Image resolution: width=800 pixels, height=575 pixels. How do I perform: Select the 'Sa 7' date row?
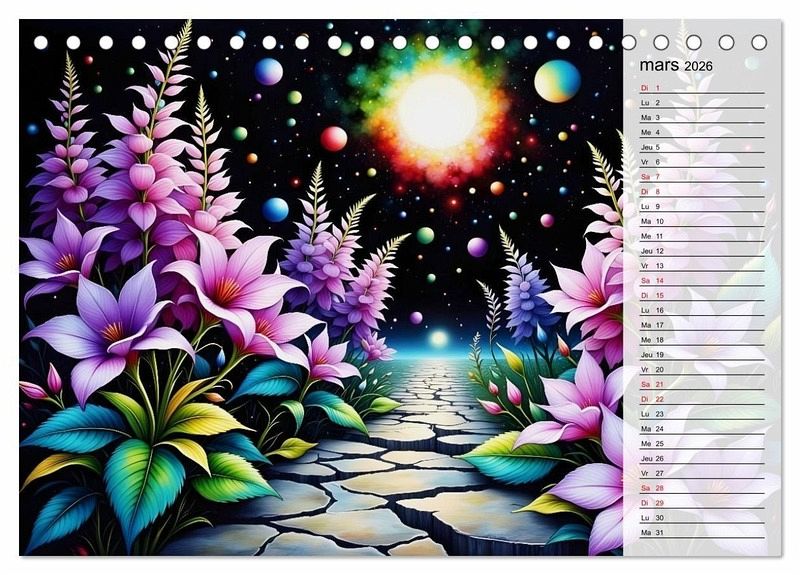(703, 177)
